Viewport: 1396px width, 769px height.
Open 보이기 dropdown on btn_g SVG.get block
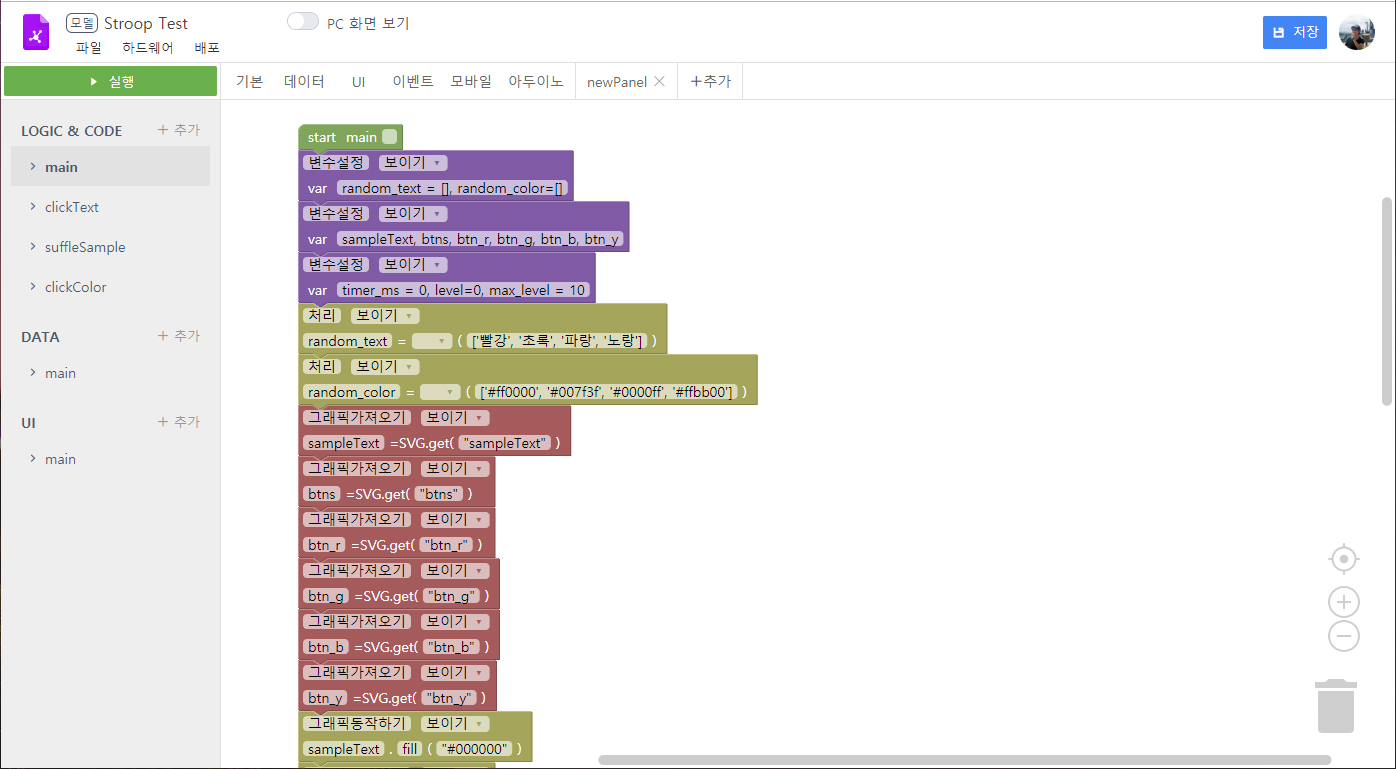coord(454,570)
